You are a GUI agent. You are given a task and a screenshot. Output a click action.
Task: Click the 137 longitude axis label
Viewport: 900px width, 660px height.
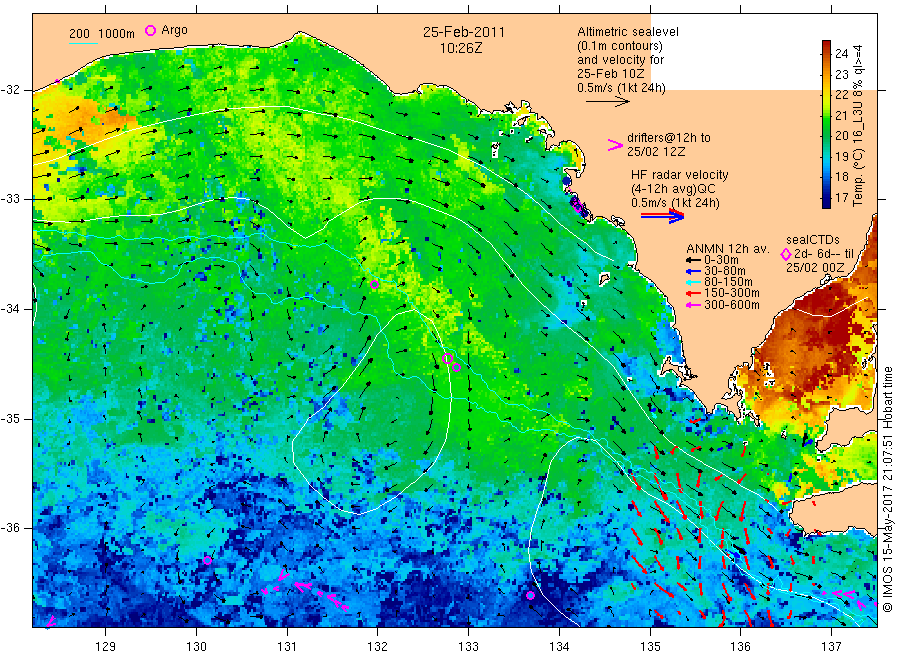pos(831,647)
